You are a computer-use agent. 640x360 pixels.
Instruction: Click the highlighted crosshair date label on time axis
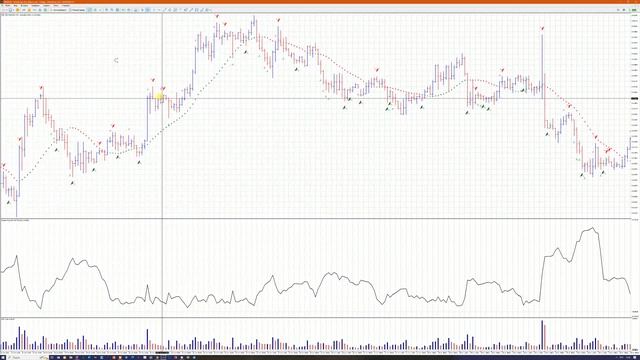click(x=162, y=353)
